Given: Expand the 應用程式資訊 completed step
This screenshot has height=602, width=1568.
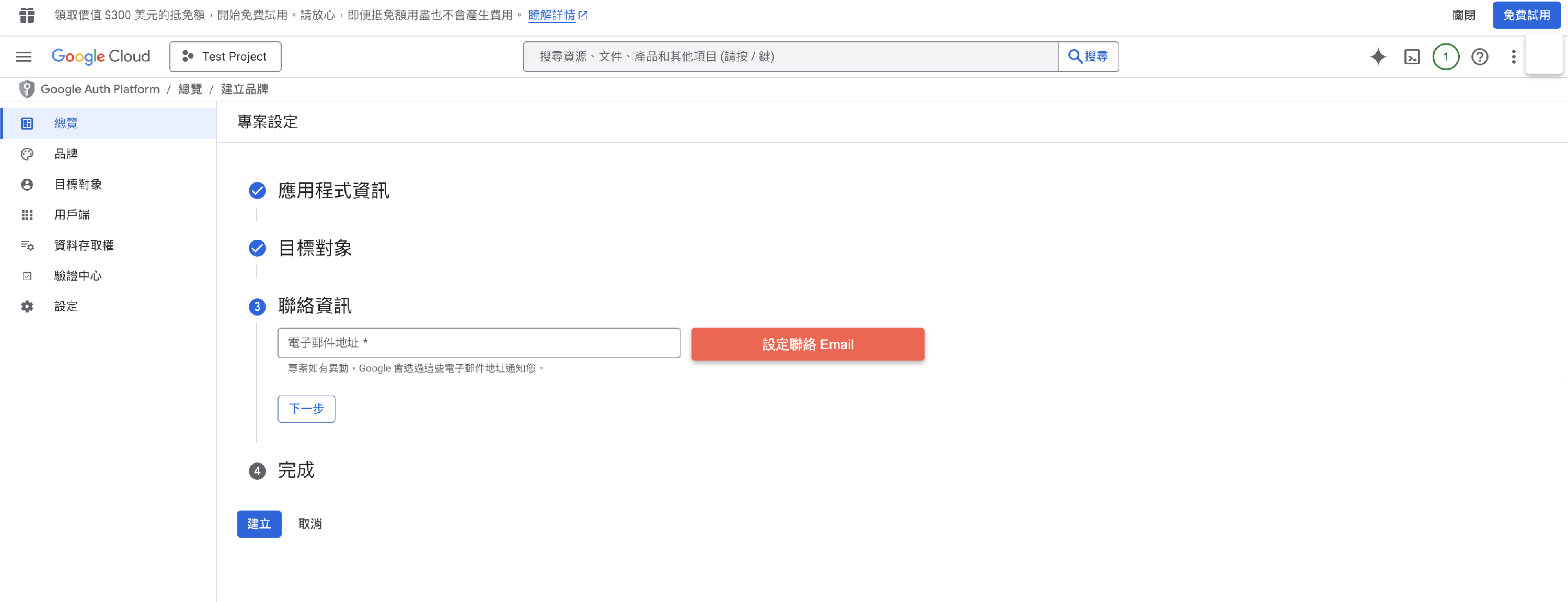Looking at the screenshot, I should pos(333,191).
